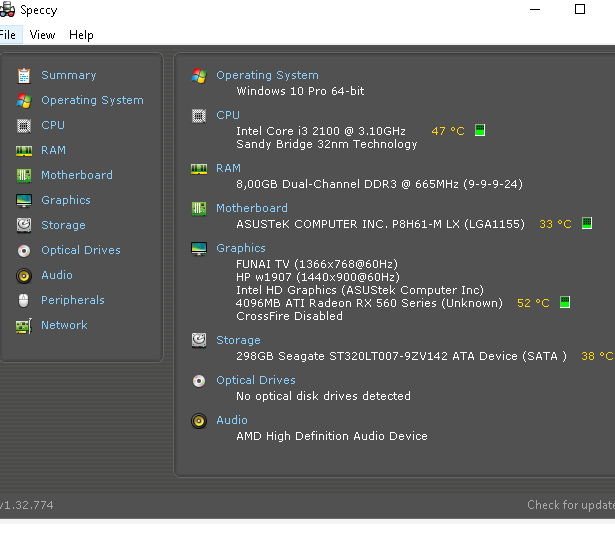Click version number v1.32.774 in status bar

coord(27,505)
